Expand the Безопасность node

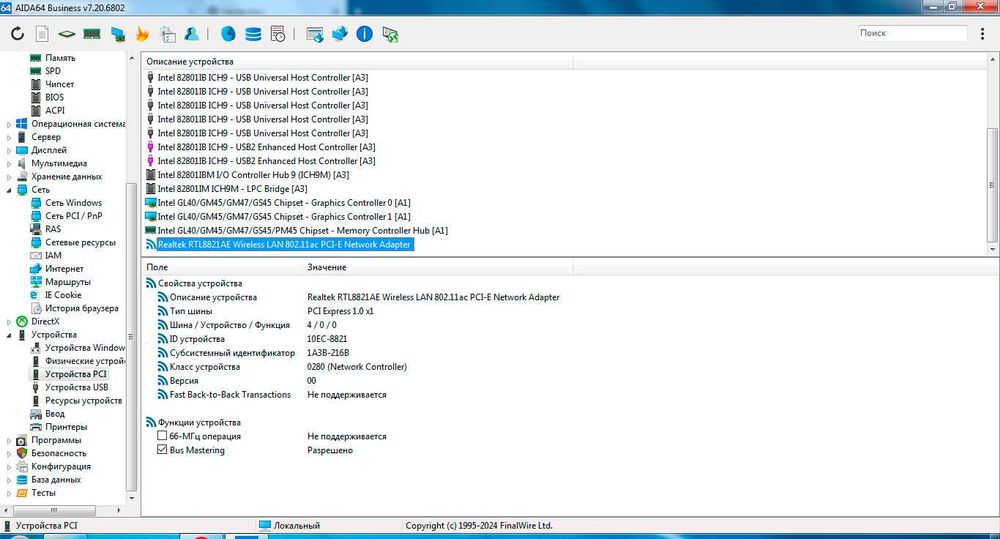point(9,454)
